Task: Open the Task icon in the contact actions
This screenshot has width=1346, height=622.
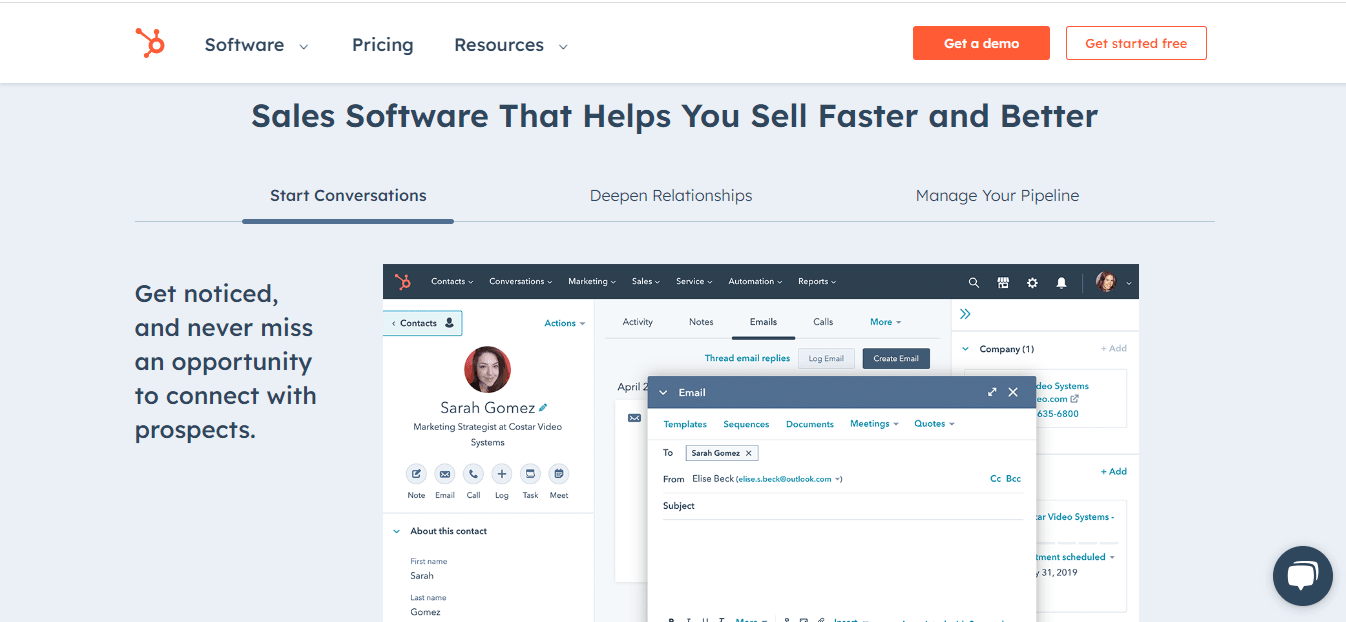Action: (x=530, y=473)
